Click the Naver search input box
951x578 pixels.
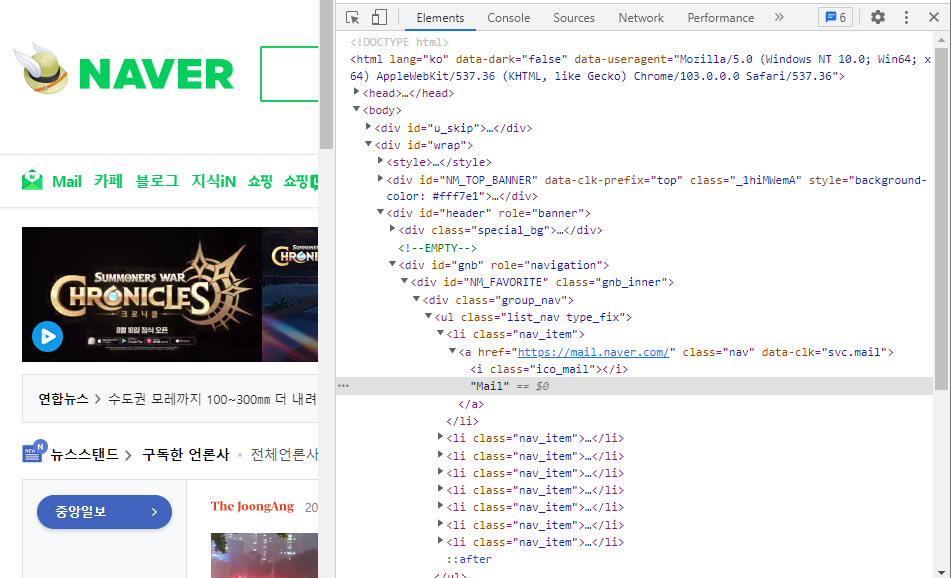289,73
